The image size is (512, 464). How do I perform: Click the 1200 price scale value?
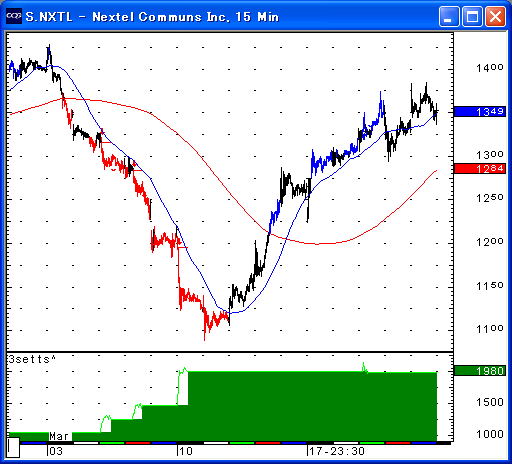tap(490, 242)
